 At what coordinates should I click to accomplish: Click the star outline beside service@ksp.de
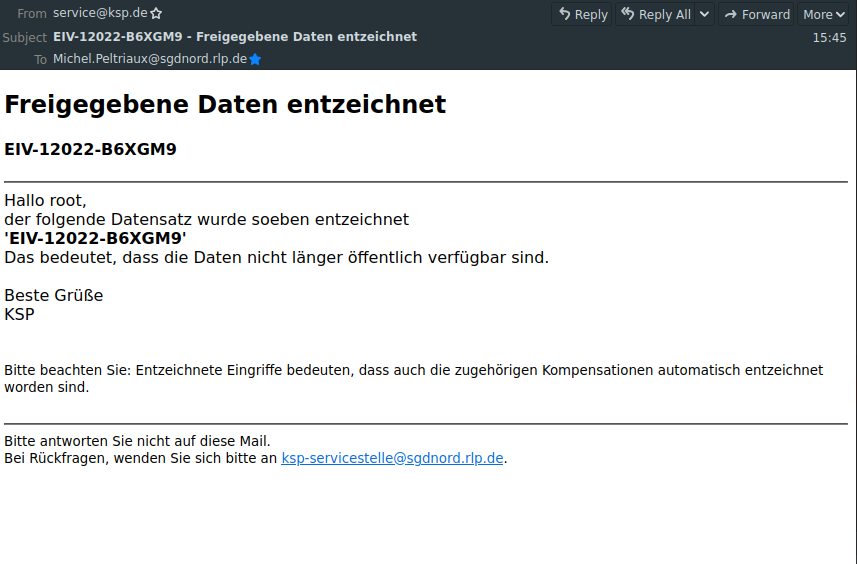[156, 14]
